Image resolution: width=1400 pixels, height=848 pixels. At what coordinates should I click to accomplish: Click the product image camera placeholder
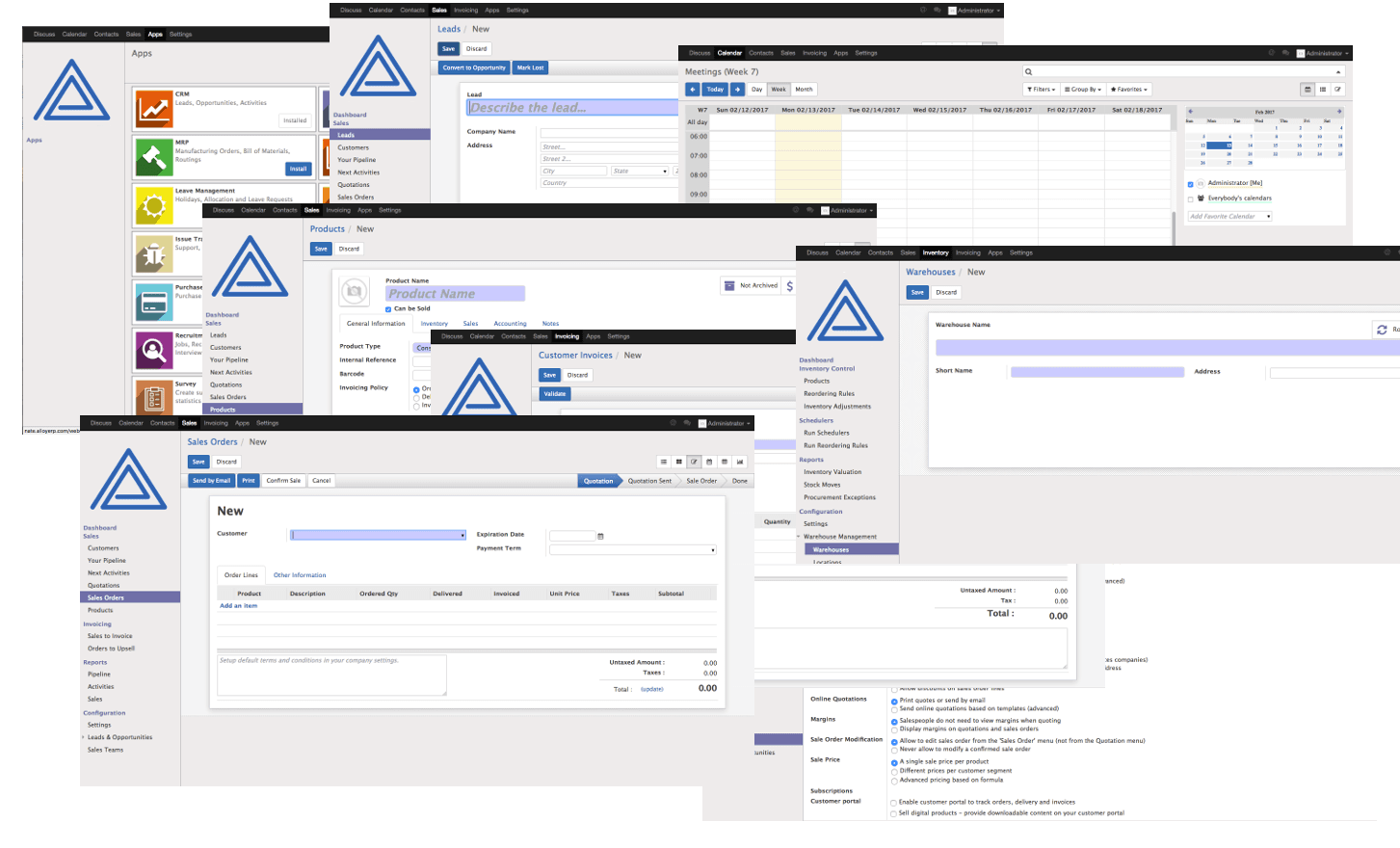point(355,291)
